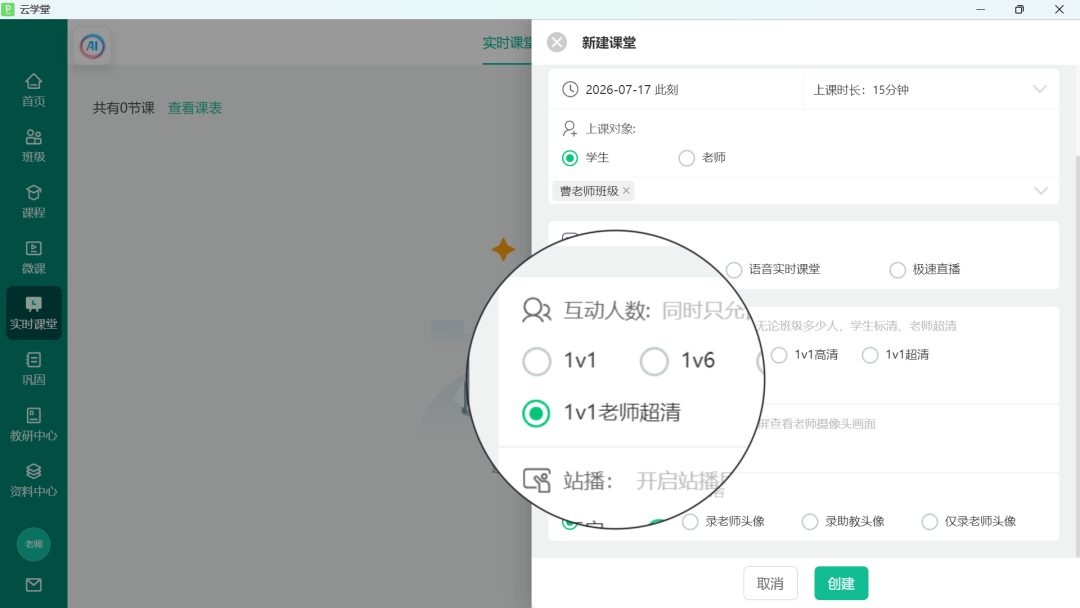This screenshot has width=1080, height=608.
Task: Click the AI assistant icon
Action: coord(92,46)
